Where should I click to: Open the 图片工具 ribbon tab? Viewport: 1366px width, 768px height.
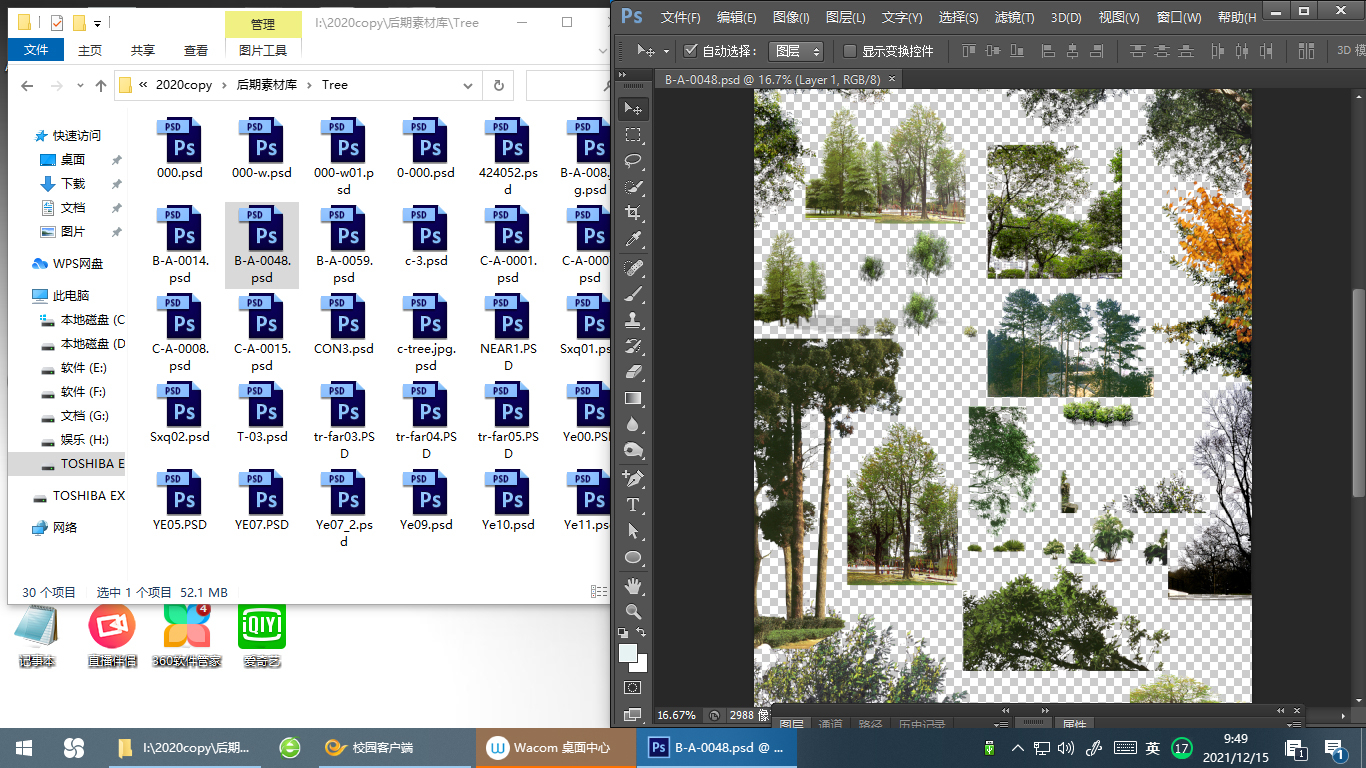click(x=263, y=50)
